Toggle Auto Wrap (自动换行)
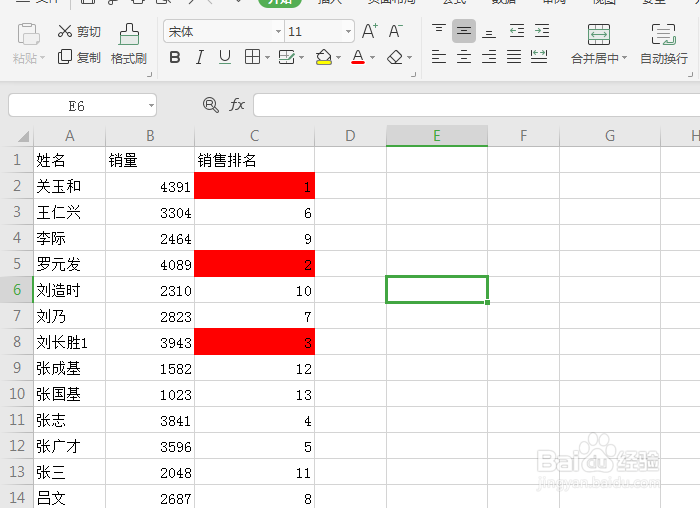This screenshot has width=700, height=508. (x=664, y=44)
